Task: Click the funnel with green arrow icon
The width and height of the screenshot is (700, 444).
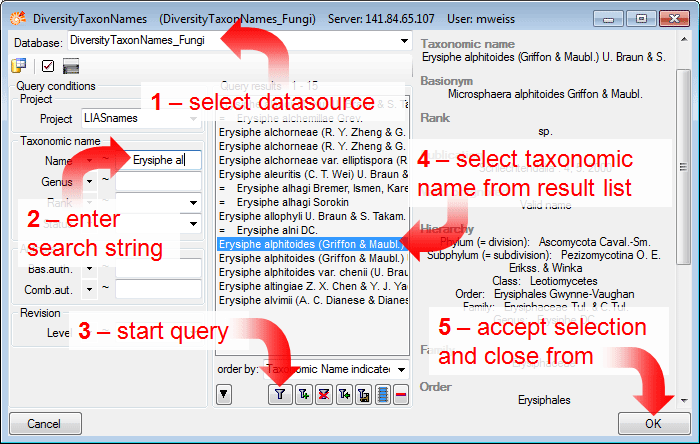Action: 346,395
